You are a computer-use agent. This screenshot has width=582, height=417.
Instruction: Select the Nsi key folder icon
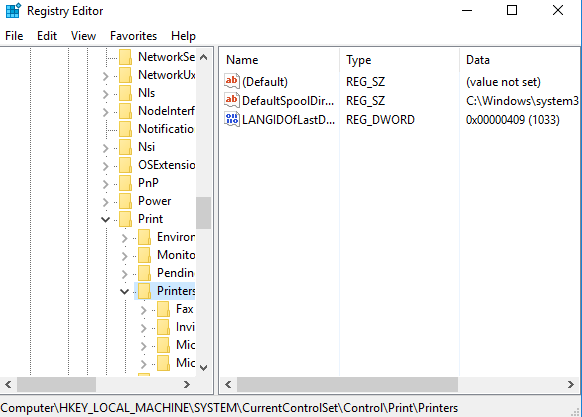click(125, 147)
